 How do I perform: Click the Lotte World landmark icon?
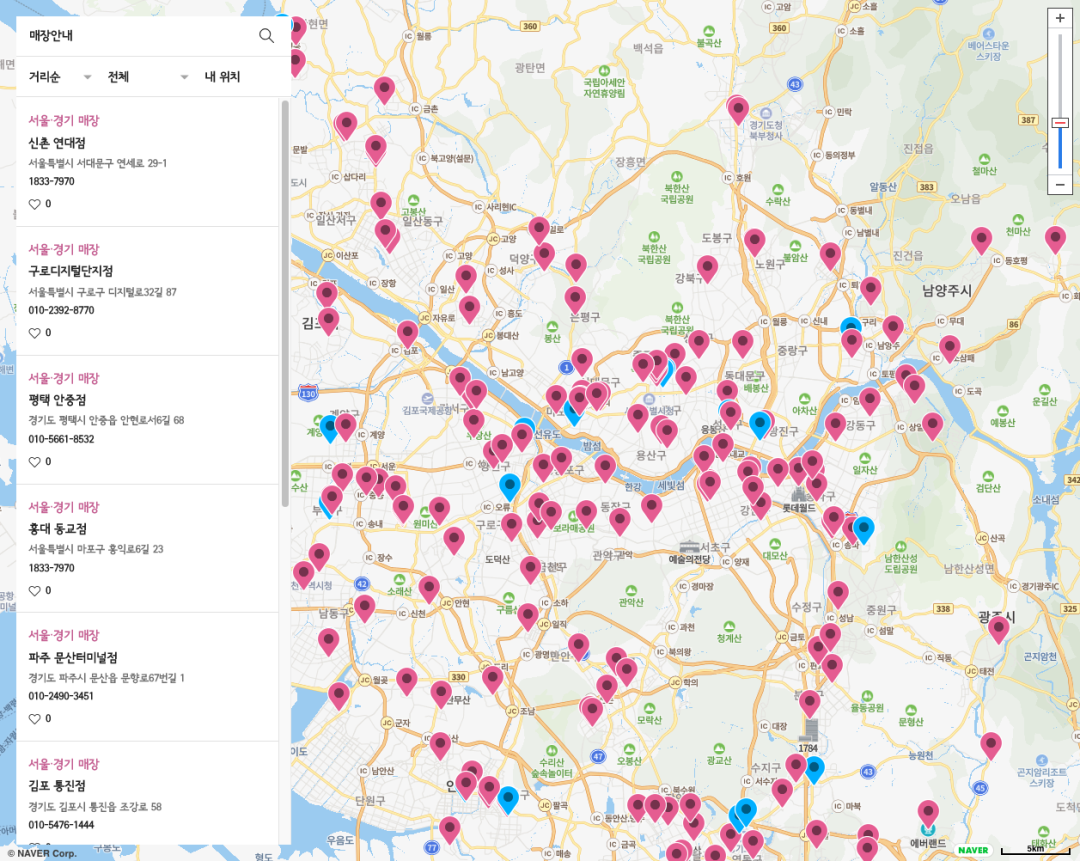coord(799,493)
